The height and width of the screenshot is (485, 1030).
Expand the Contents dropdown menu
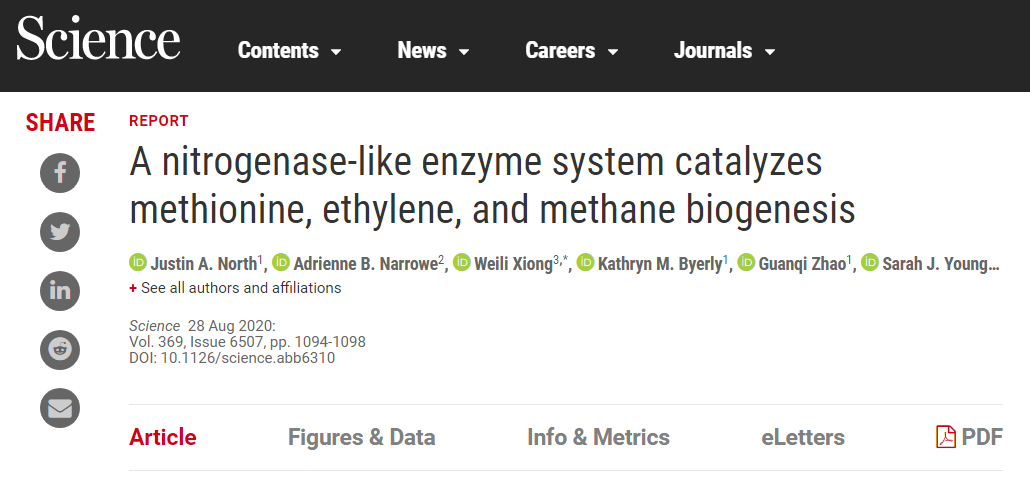click(290, 51)
